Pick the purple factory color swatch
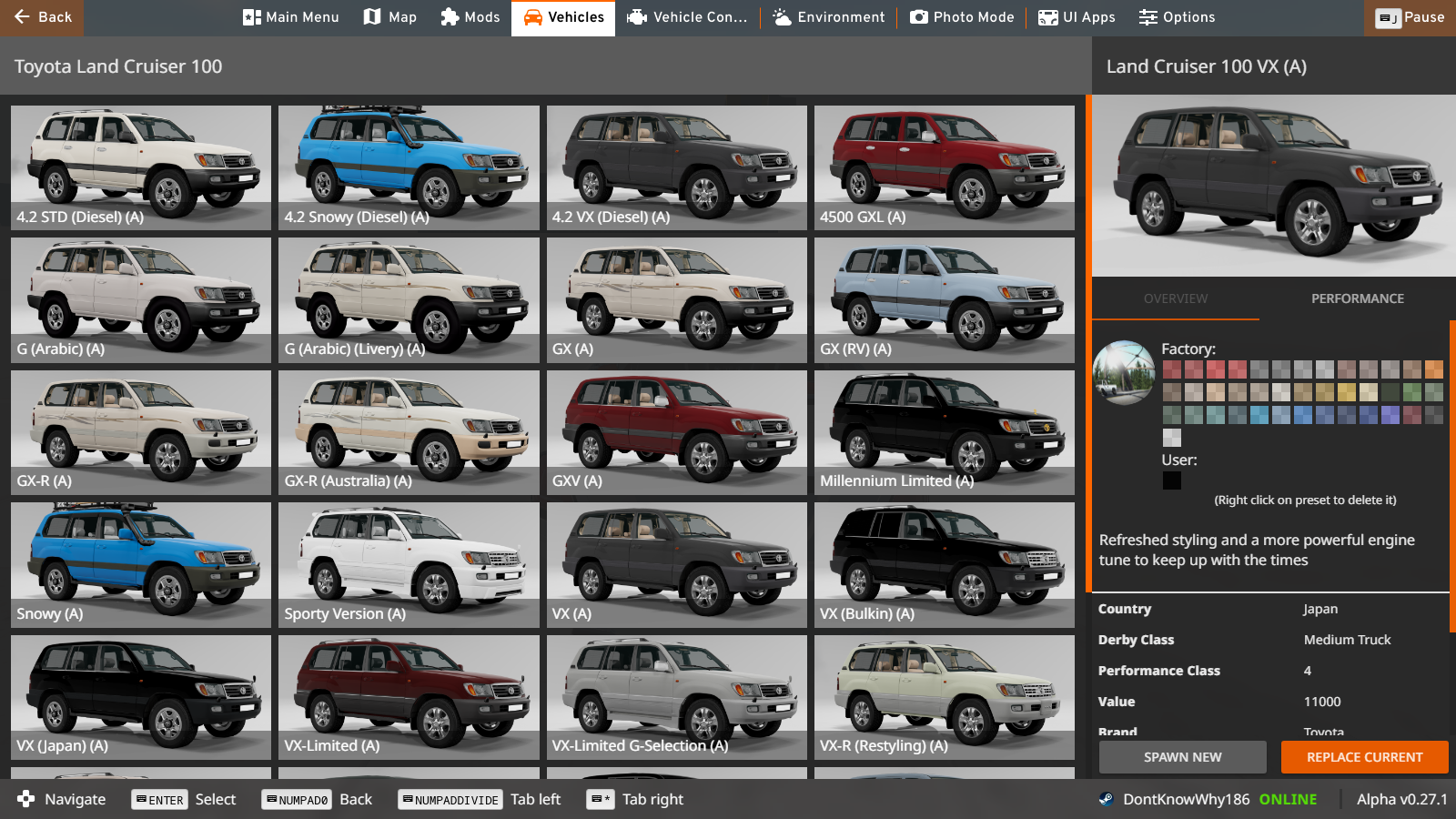 tap(1390, 415)
